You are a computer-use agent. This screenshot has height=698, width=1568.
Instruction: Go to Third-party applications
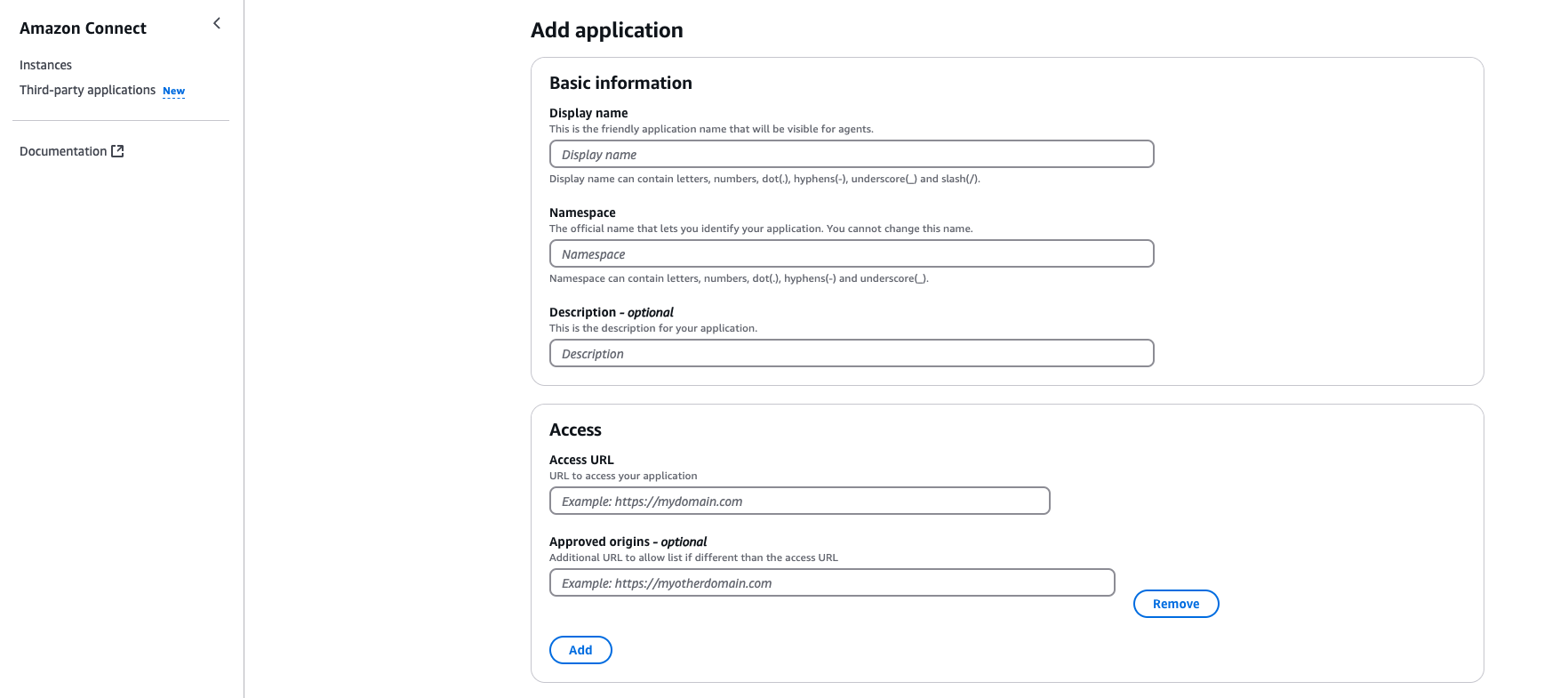tap(87, 90)
